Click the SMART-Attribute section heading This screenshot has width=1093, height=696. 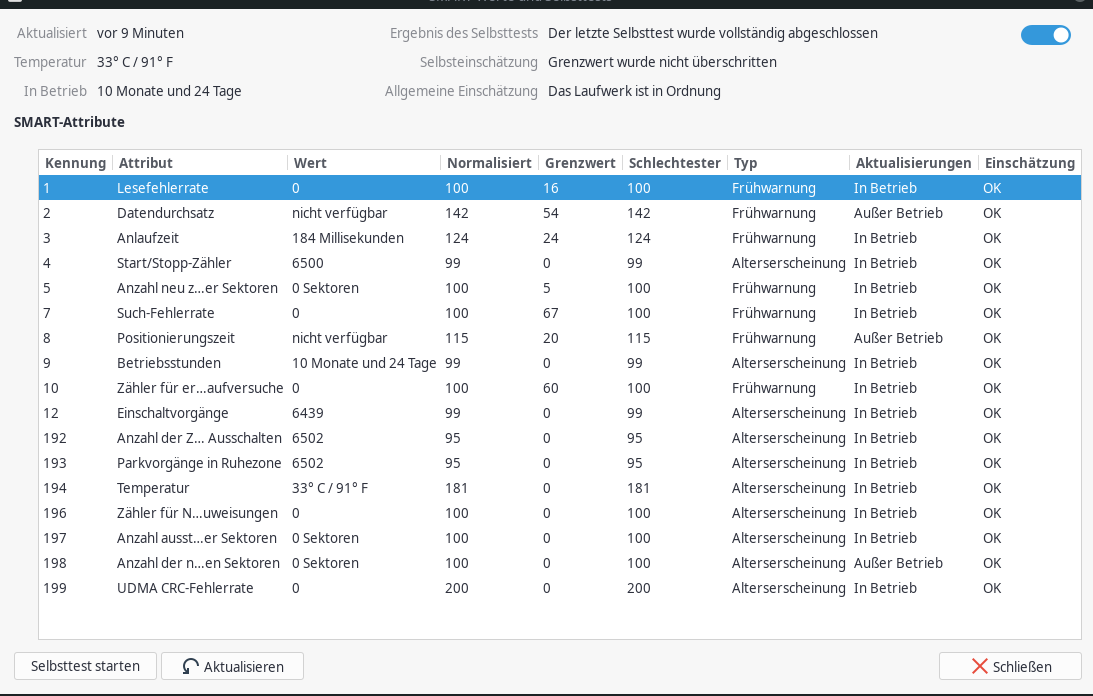point(69,122)
